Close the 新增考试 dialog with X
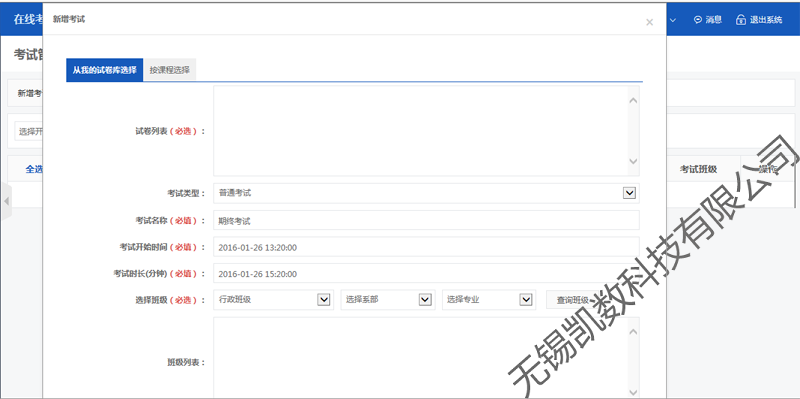This screenshot has width=800, height=399. (649, 22)
